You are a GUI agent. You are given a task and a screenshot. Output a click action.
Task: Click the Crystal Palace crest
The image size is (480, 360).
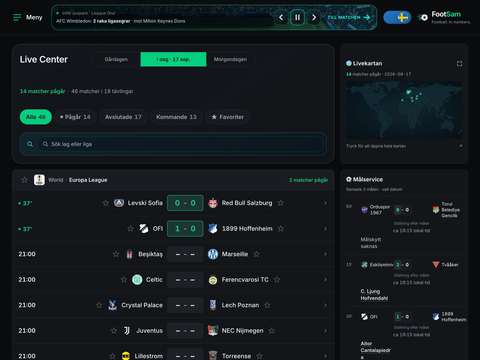click(113, 305)
